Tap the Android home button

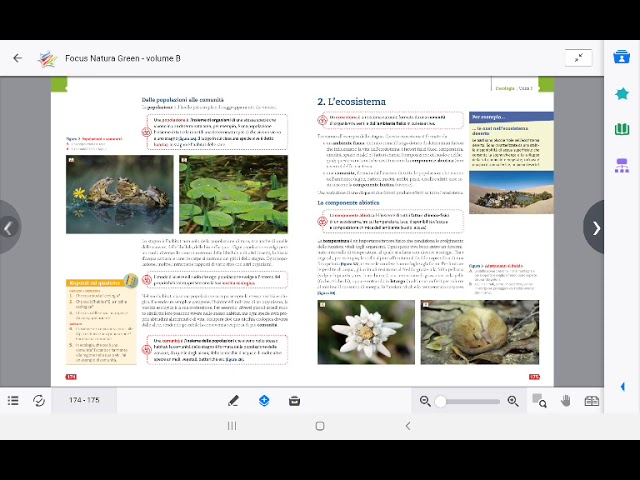pyautogui.click(x=320, y=426)
